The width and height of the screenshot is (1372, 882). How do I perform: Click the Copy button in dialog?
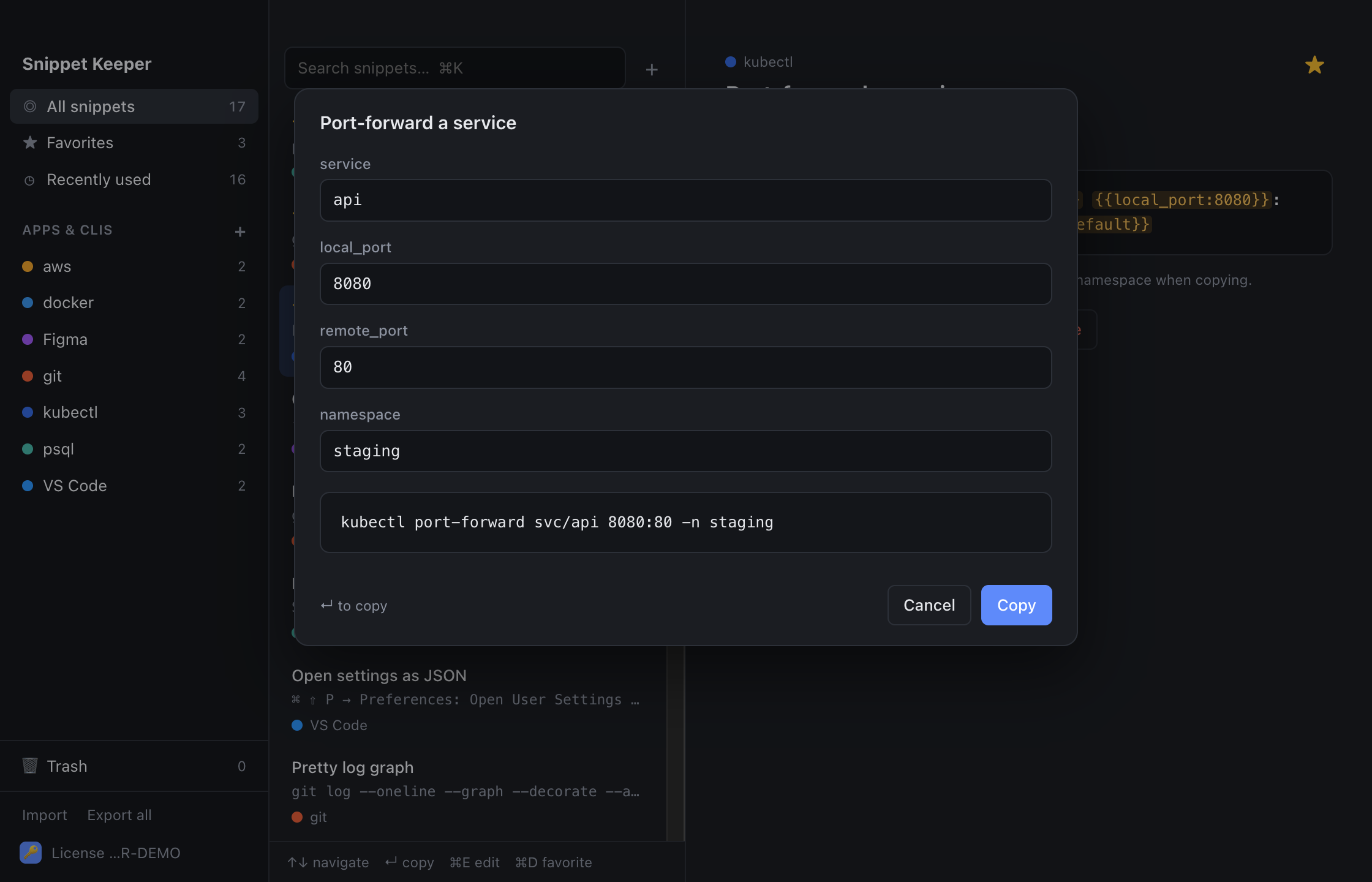click(x=1016, y=605)
